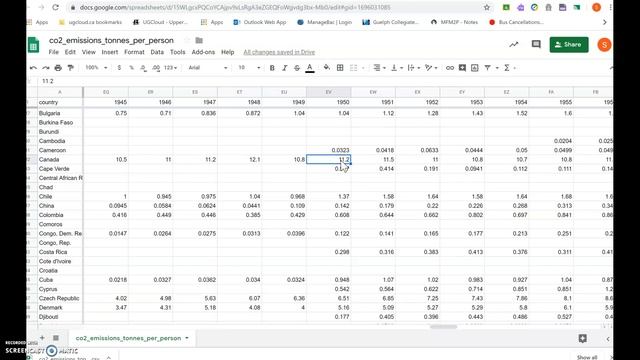Open the Insert menu
This screenshot has width=640, height=360.
pyautogui.click(x=110, y=52)
